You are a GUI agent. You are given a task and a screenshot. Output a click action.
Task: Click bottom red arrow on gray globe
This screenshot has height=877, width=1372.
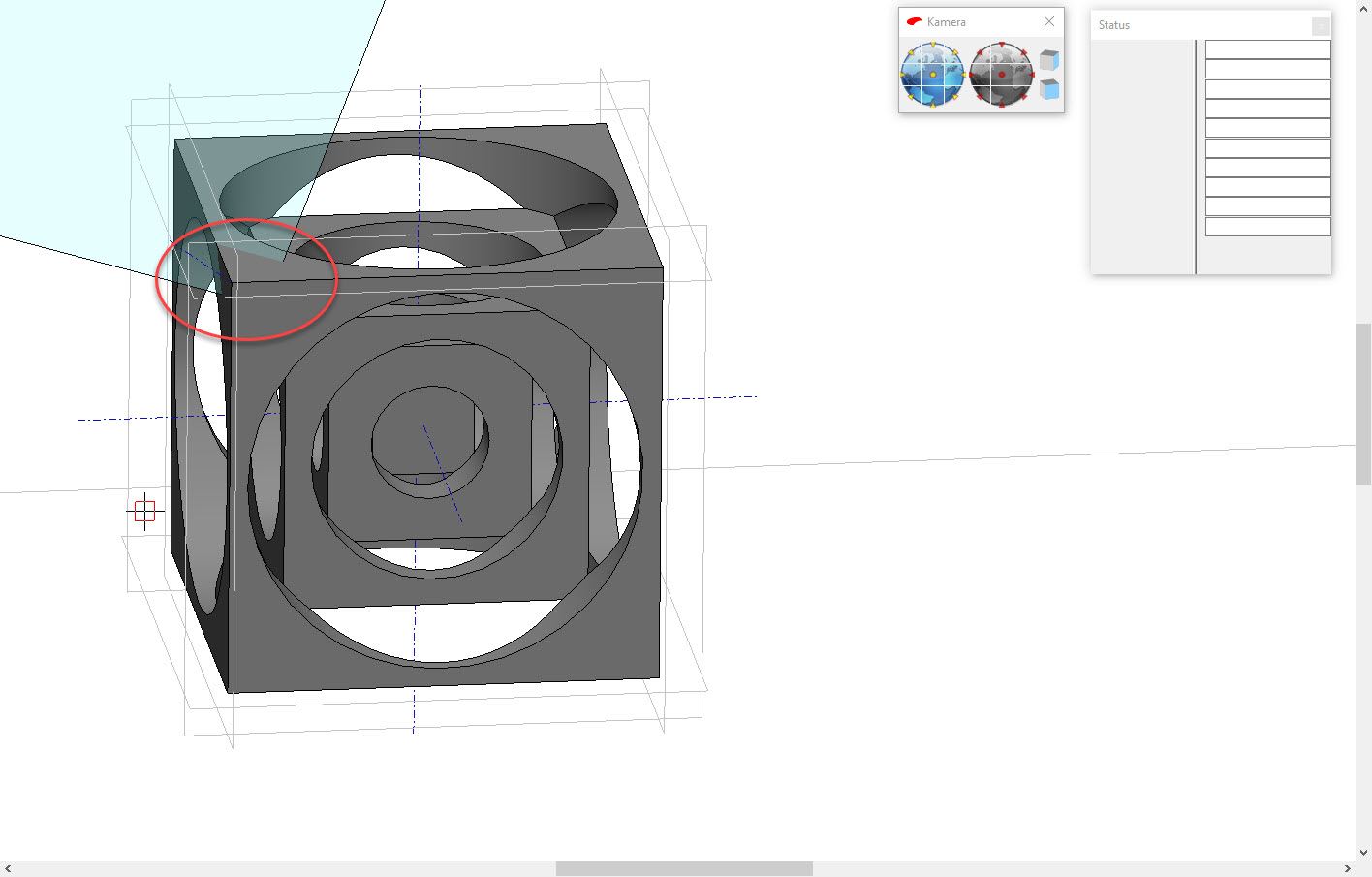click(x=1002, y=105)
